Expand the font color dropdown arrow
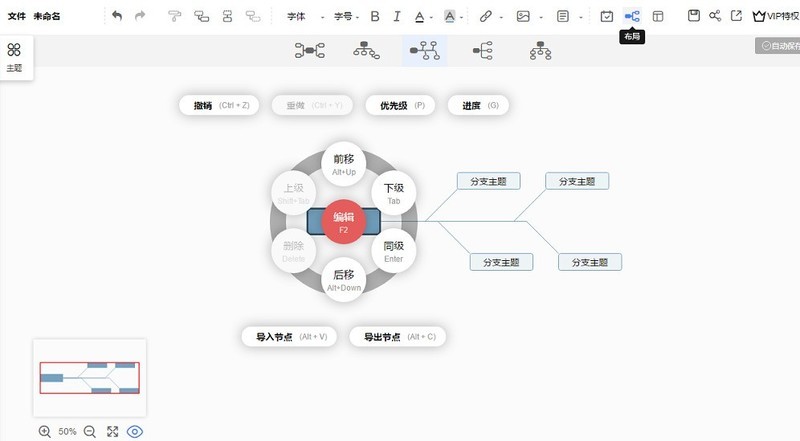Screen dimensions: 800x441 coord(431,17)
